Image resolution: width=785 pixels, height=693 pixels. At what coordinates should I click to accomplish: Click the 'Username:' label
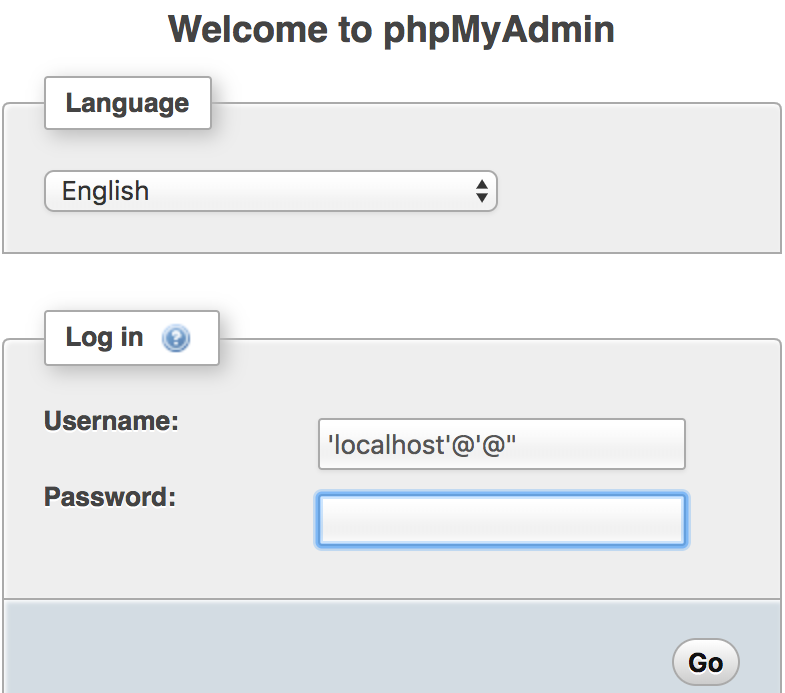tap(111, 421)
